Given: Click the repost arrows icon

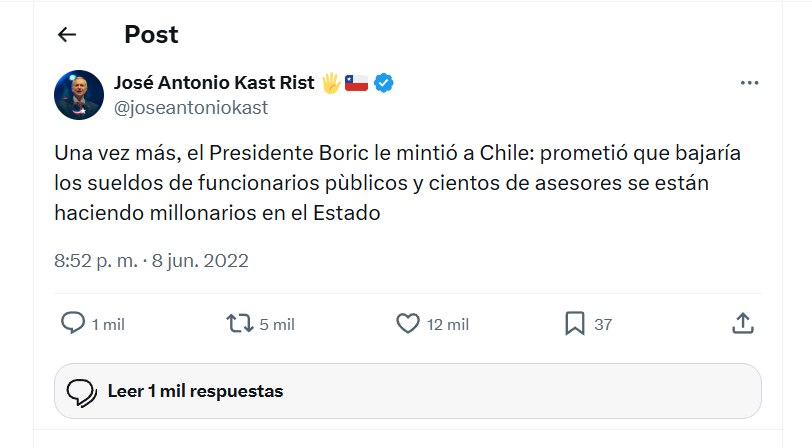Looking at the screenshot, I should (x=240, y=323).
